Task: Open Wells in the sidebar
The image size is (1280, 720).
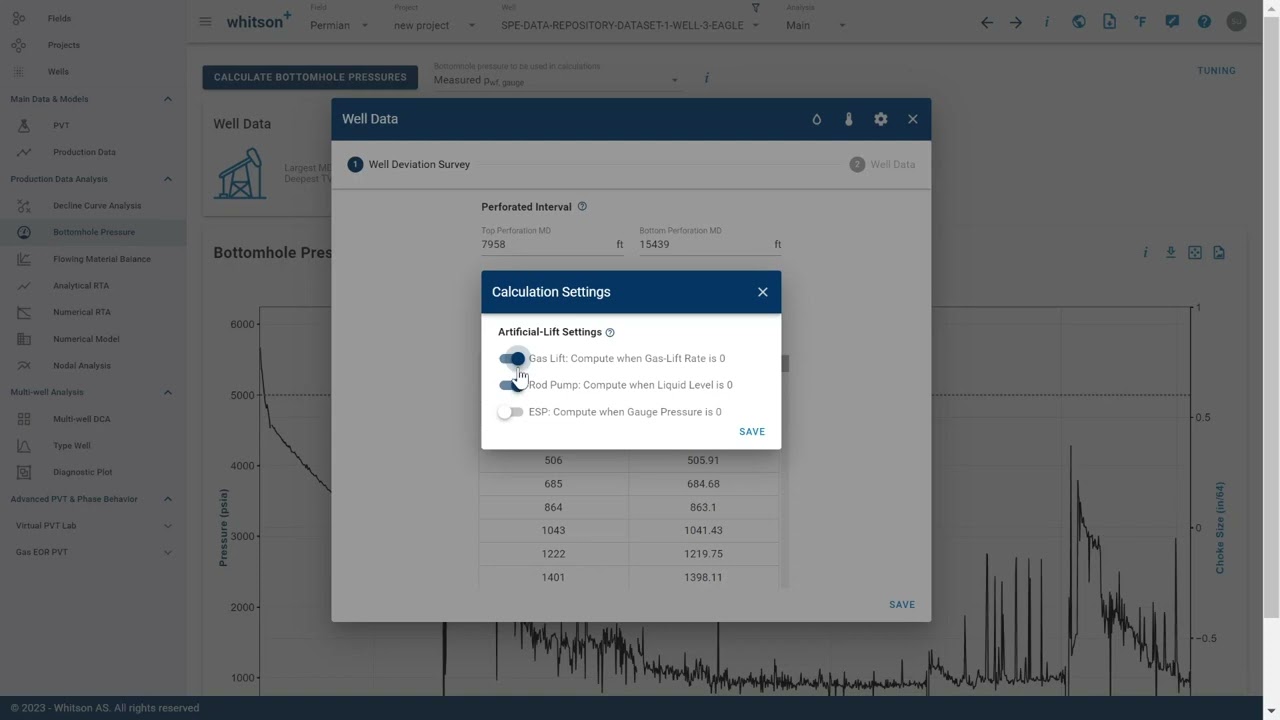Action: pyautogui.click(x=58, y=72)
